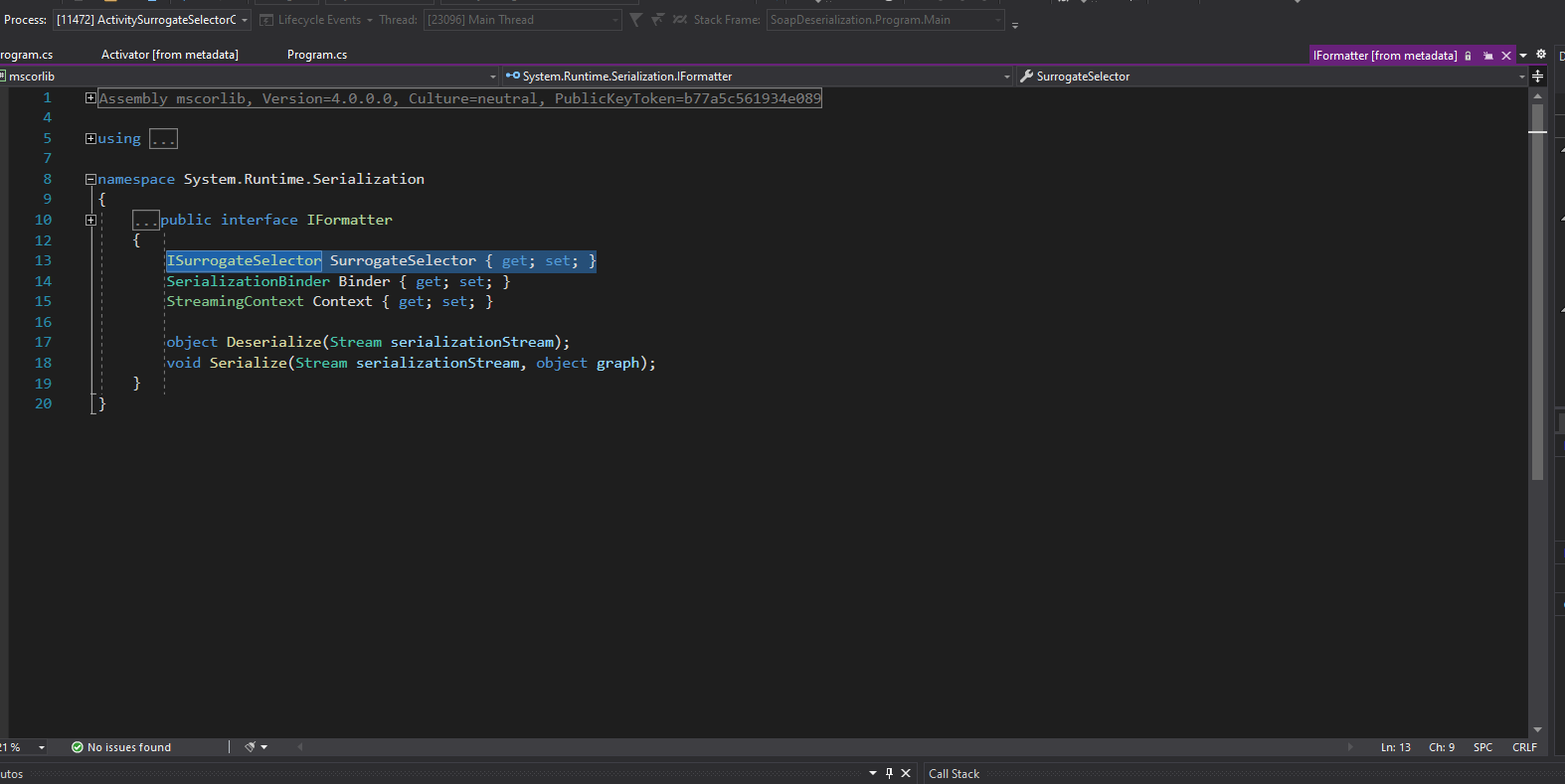Open the mscorlib project navigation dropdown

click(249, 77)
